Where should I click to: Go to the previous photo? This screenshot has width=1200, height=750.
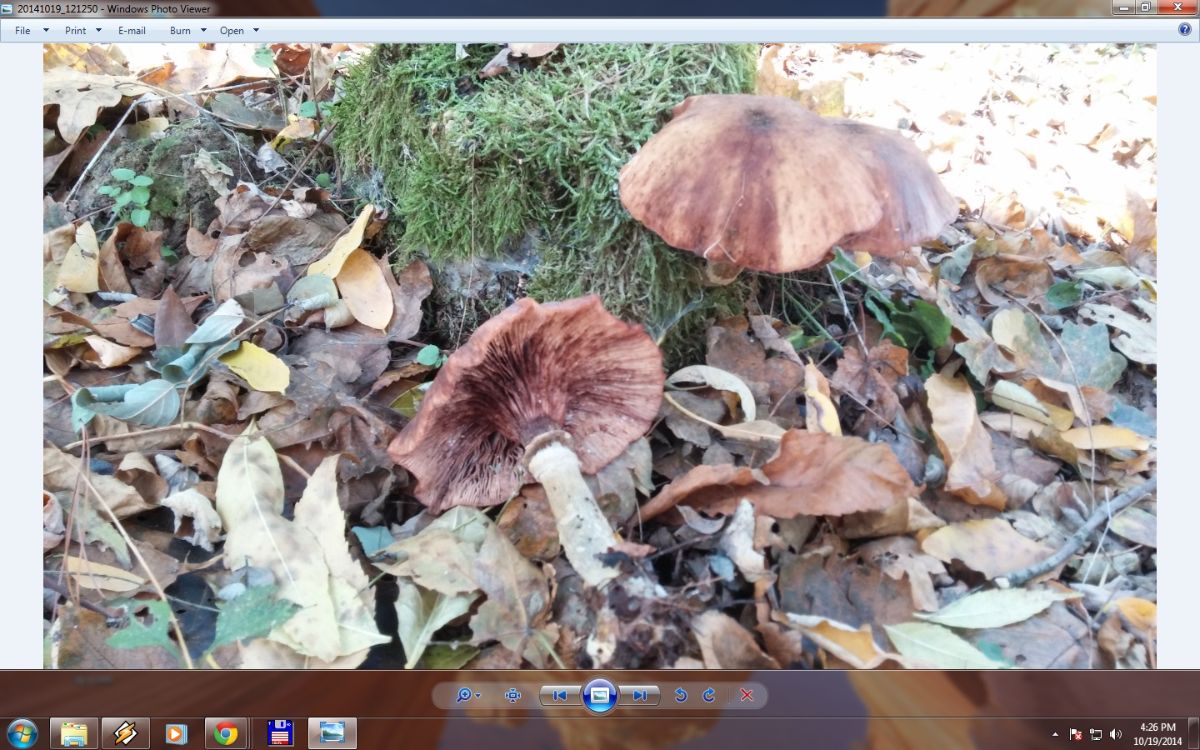560,695
